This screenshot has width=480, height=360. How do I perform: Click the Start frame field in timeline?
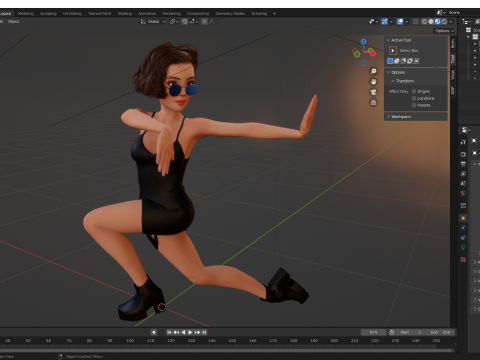411,332
